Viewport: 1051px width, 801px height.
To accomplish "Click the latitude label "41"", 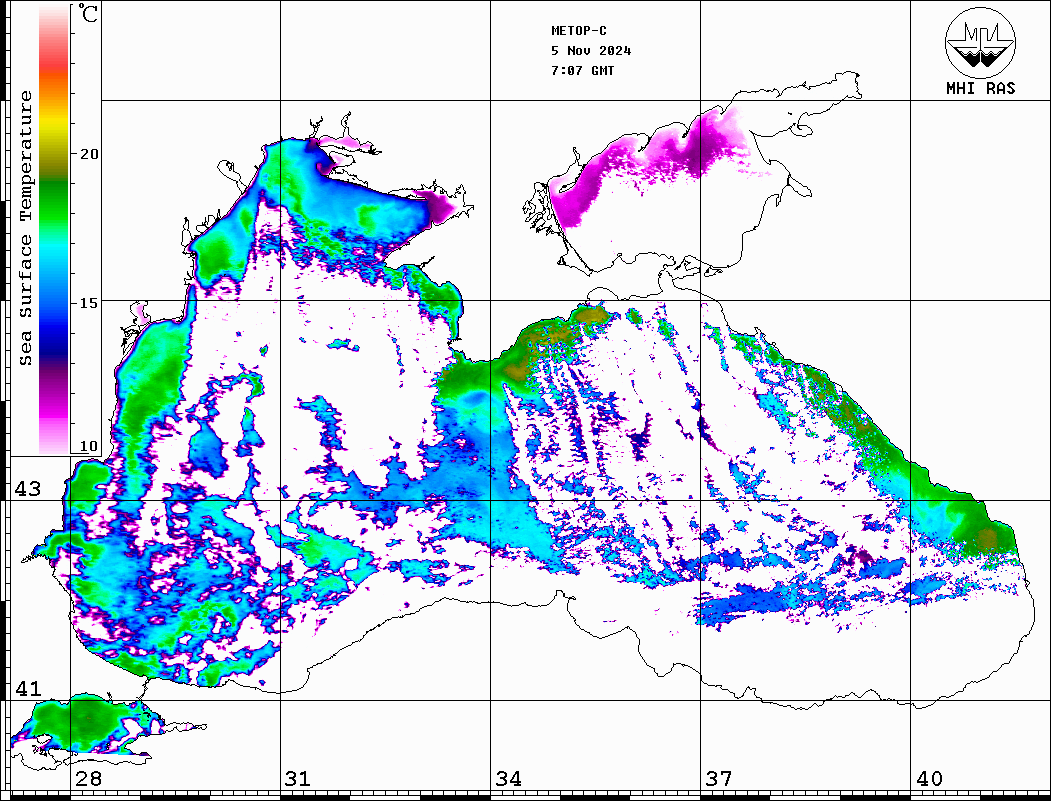I will pos(27,688).
